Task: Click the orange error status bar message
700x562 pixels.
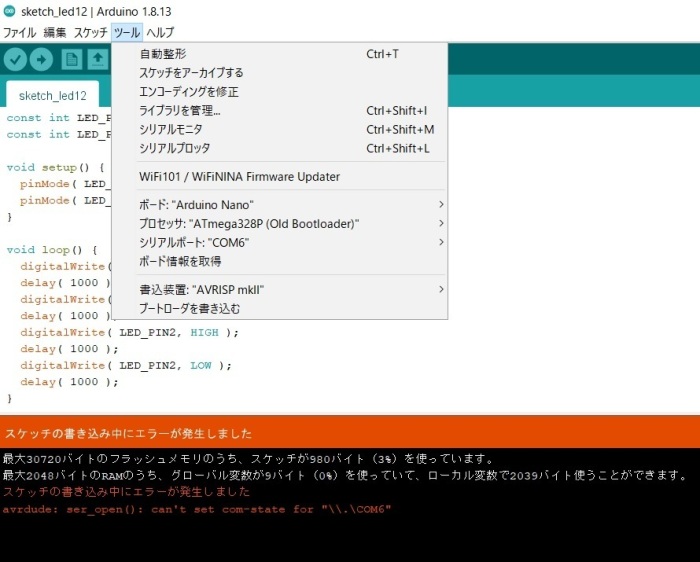Action: click(x=129, y=433)
